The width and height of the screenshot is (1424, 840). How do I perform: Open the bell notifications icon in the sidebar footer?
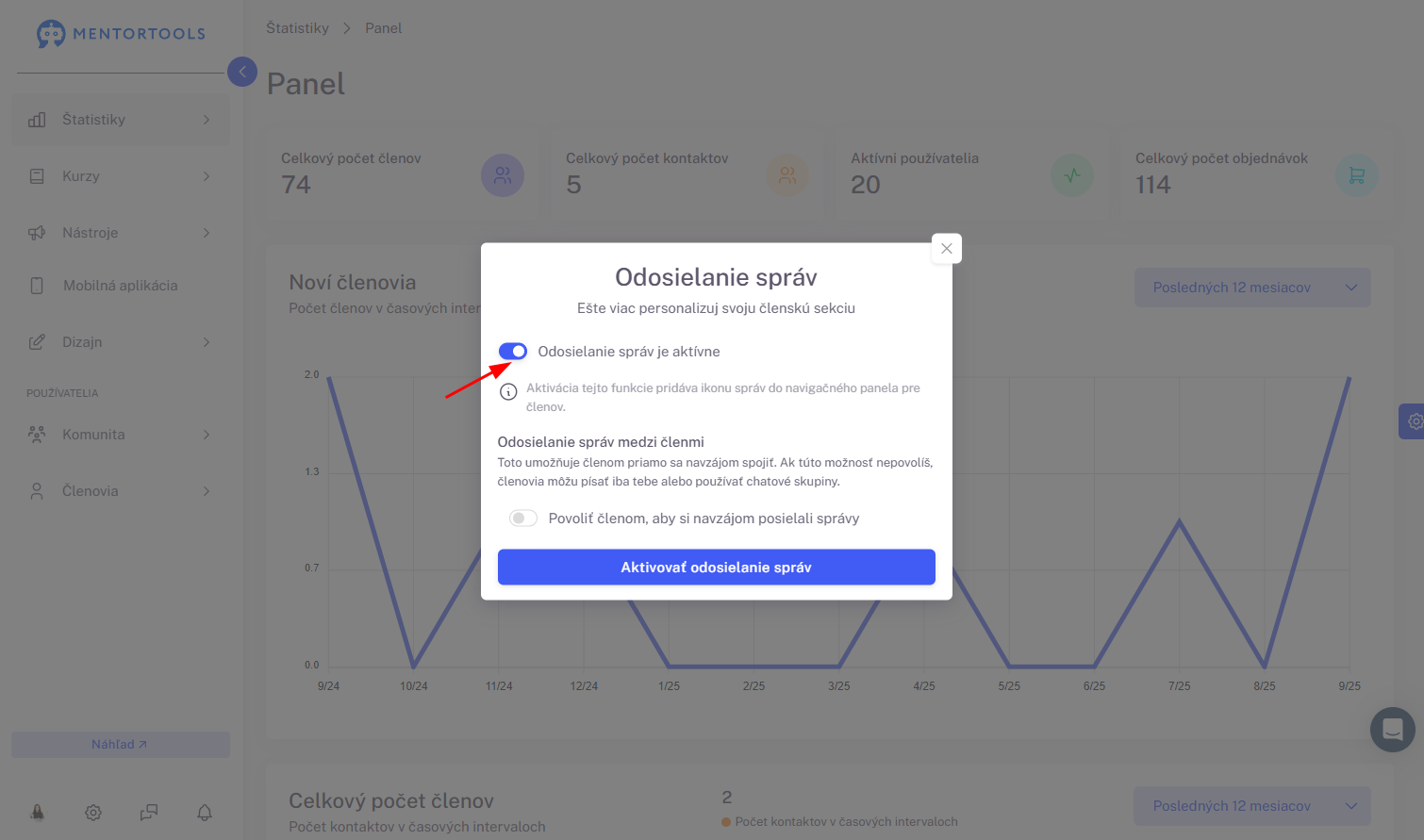click(205, 812)
